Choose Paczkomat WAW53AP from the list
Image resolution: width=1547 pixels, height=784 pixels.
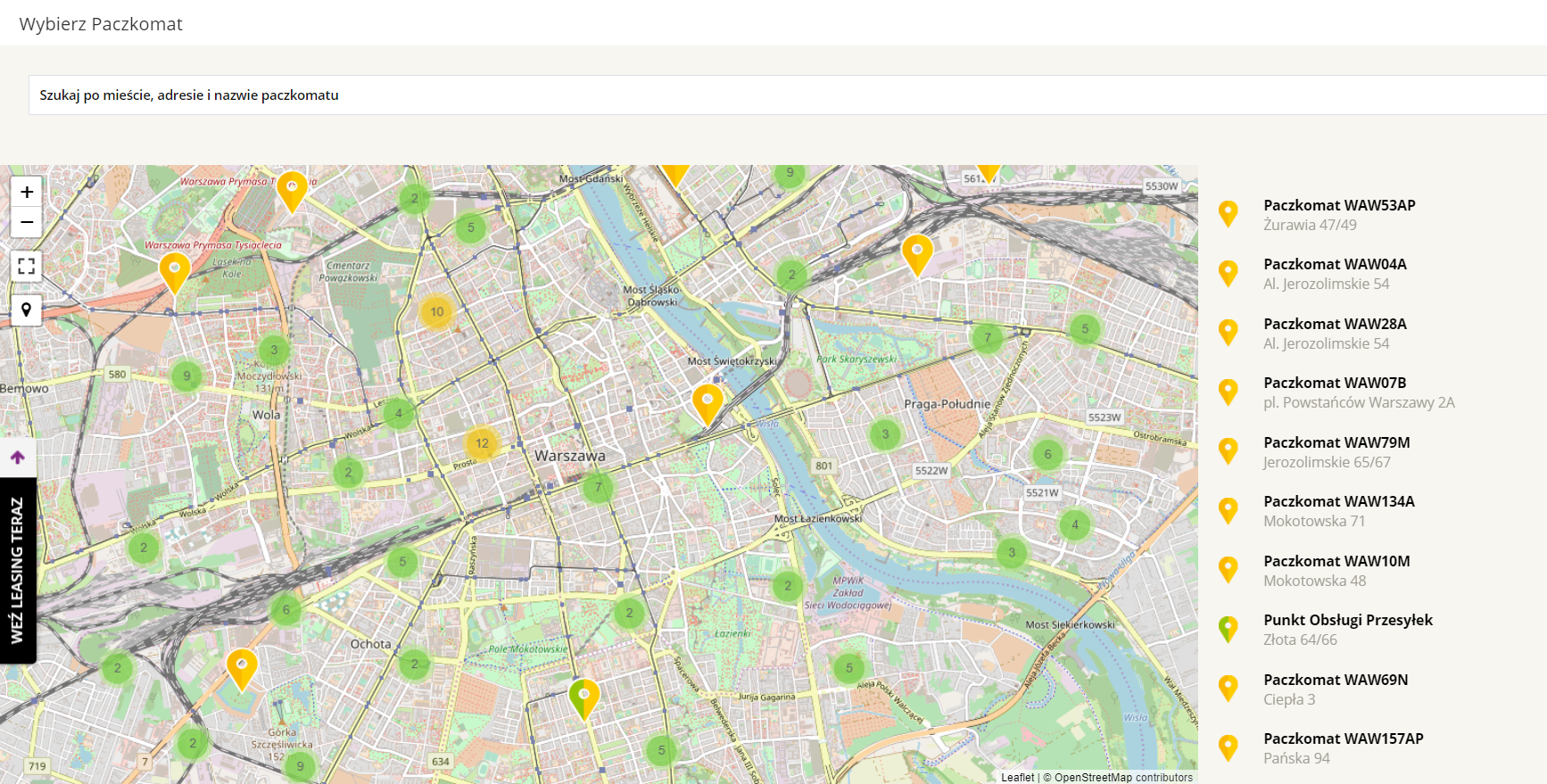(x=1338, y=206)
